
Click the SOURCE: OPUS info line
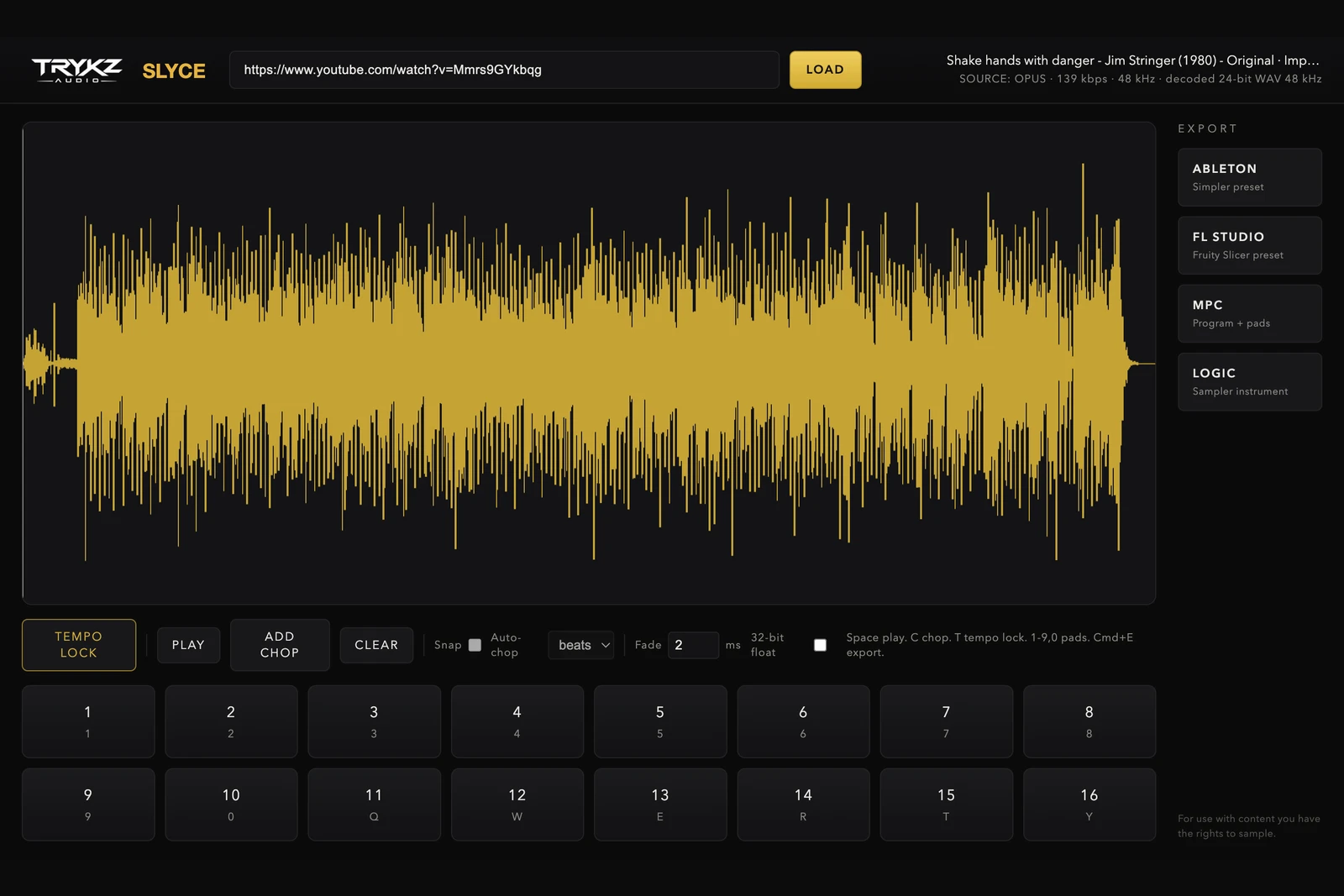point(1140,79)
